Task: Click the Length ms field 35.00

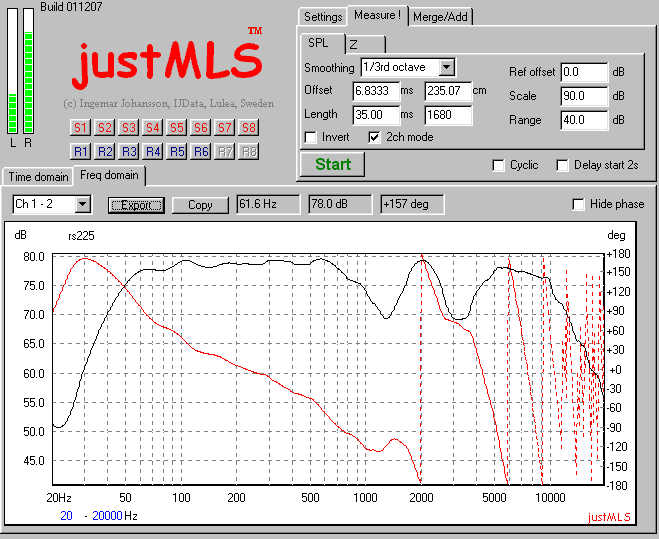Action: coord(376,115)
